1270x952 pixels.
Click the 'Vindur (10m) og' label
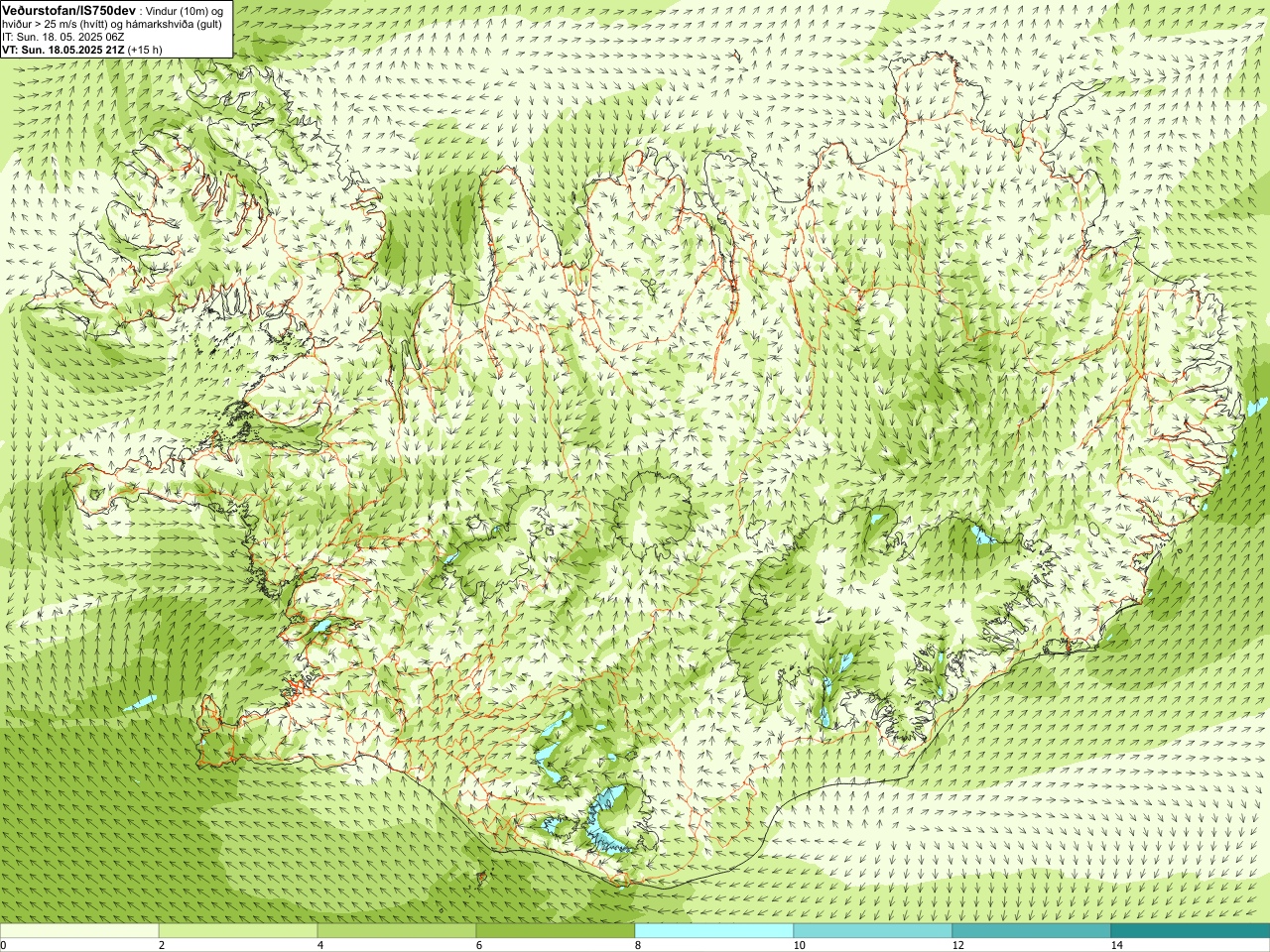tap(186, 10)
